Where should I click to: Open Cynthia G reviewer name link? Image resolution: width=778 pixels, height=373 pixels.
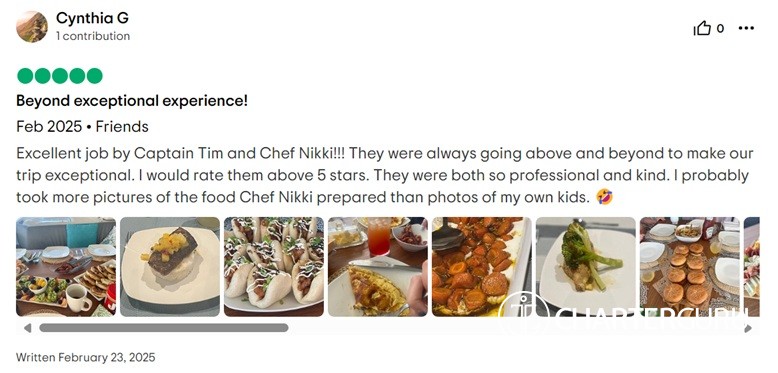pos(92,18)
